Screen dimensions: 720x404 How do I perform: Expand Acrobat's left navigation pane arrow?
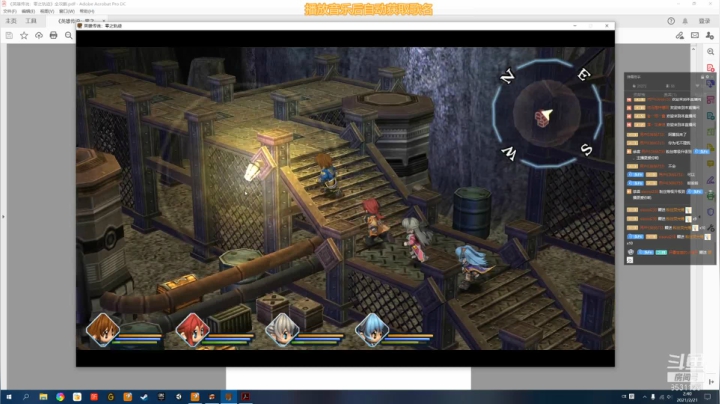tap(3, 216)
